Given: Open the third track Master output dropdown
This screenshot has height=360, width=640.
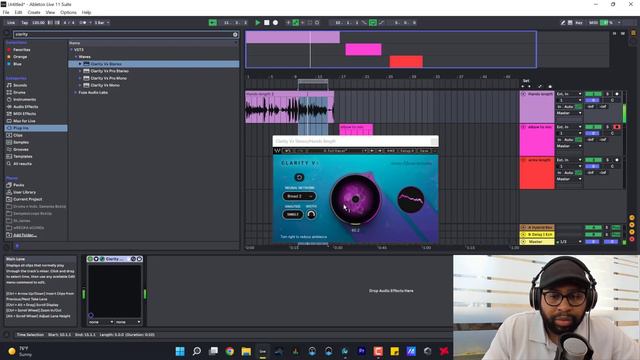Looking at the screenshot, I should pyautogui.click(x=569, y=179).
